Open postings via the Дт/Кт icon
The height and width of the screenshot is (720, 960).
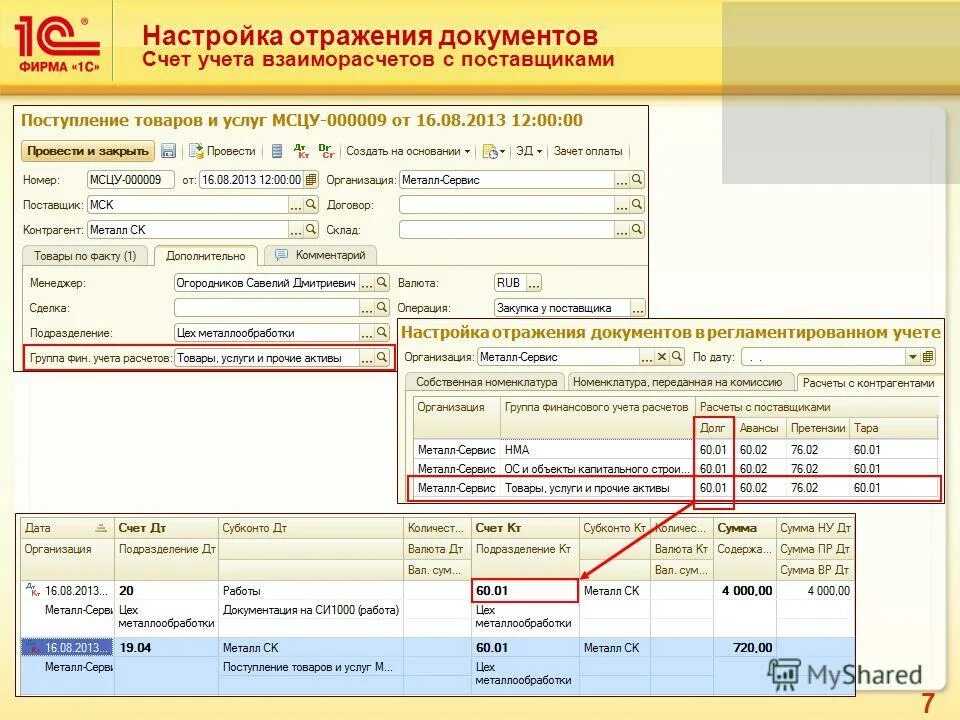coord(300,152)
